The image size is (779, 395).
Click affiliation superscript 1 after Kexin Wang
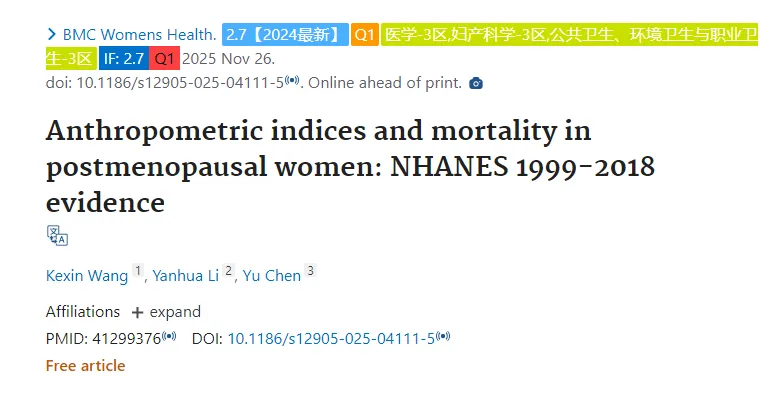coord(138,271)
